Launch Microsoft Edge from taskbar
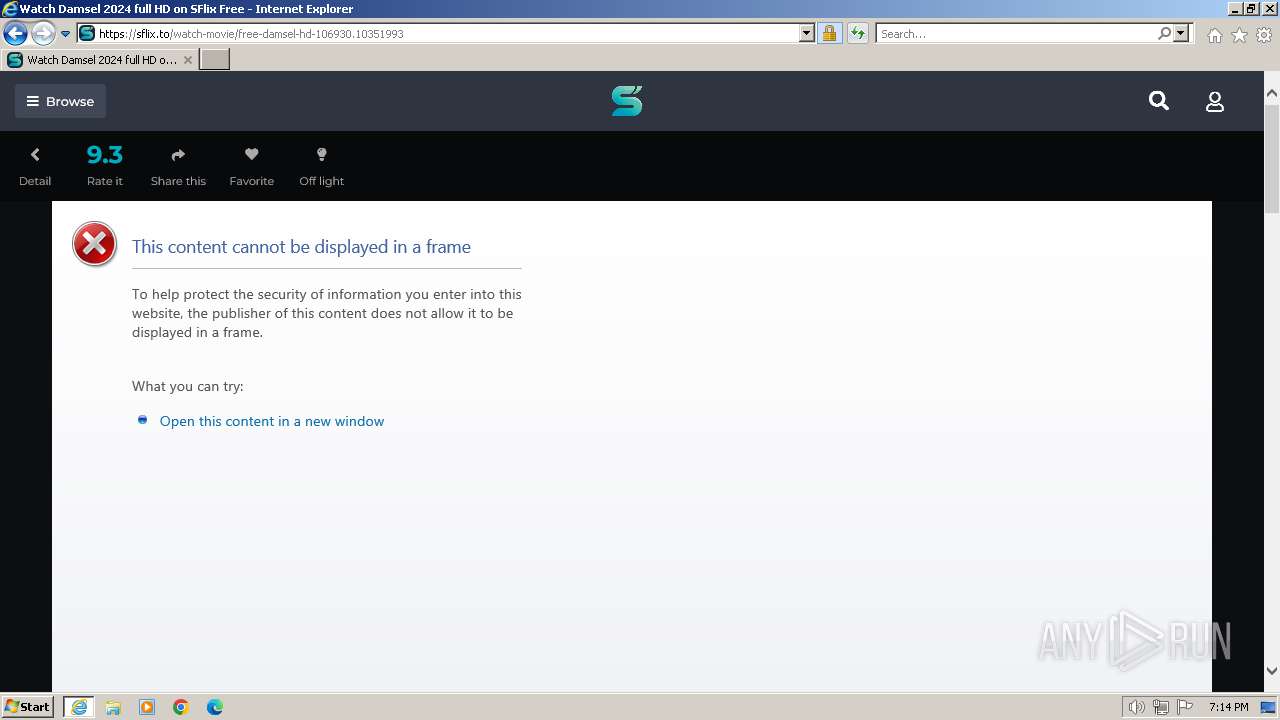 click(215, 707)
